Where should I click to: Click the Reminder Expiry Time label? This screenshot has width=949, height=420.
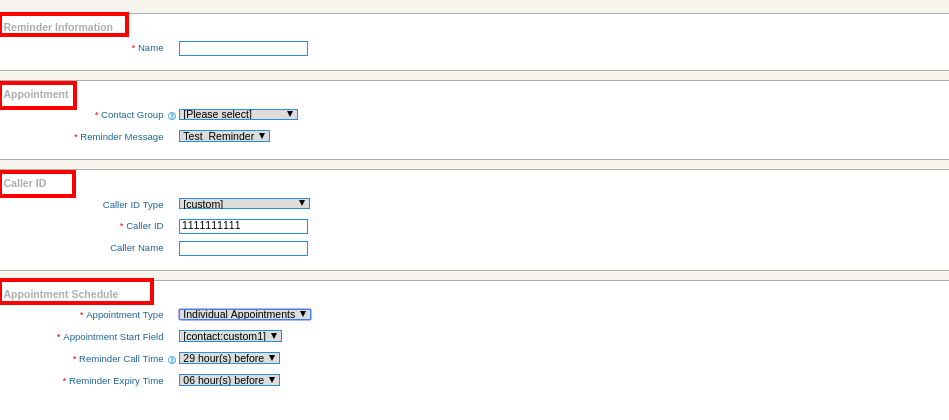(x=116, y=381)
